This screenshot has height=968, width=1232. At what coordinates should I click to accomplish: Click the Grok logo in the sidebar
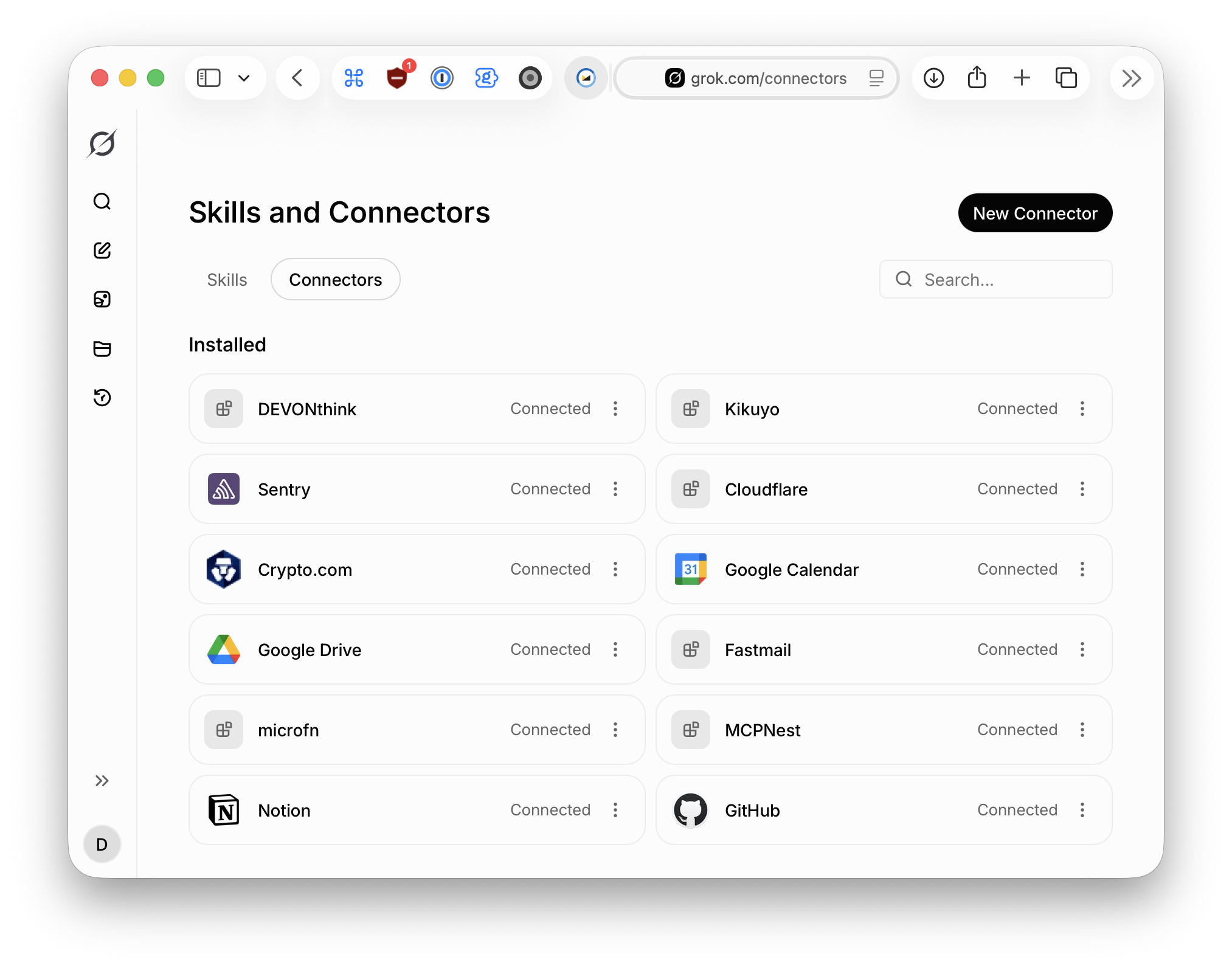click(102, 143)
